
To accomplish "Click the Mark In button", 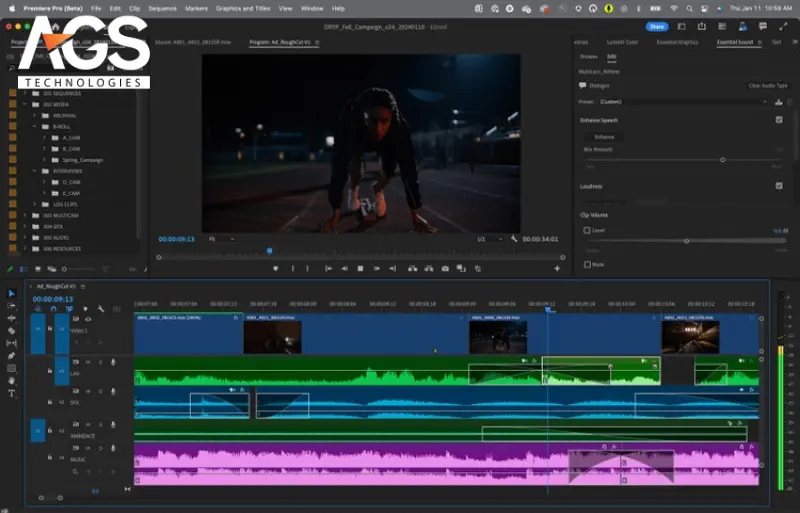I will [x=293, y=268].
